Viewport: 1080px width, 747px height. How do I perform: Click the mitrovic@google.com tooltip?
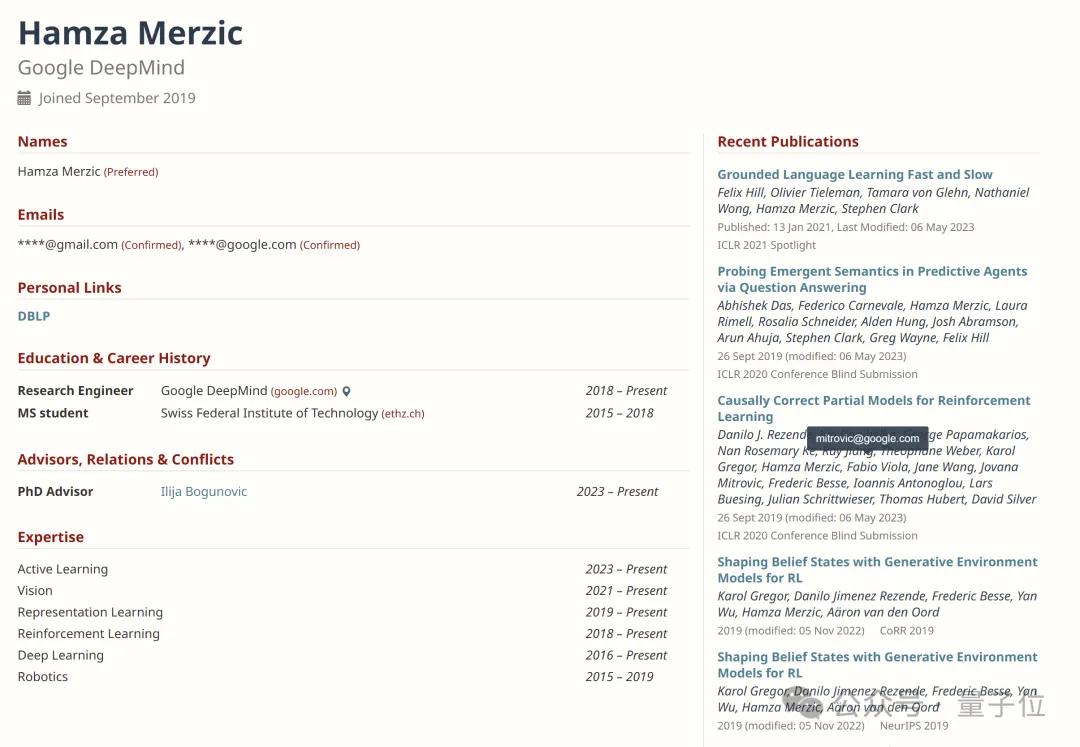tap(867, 439)
